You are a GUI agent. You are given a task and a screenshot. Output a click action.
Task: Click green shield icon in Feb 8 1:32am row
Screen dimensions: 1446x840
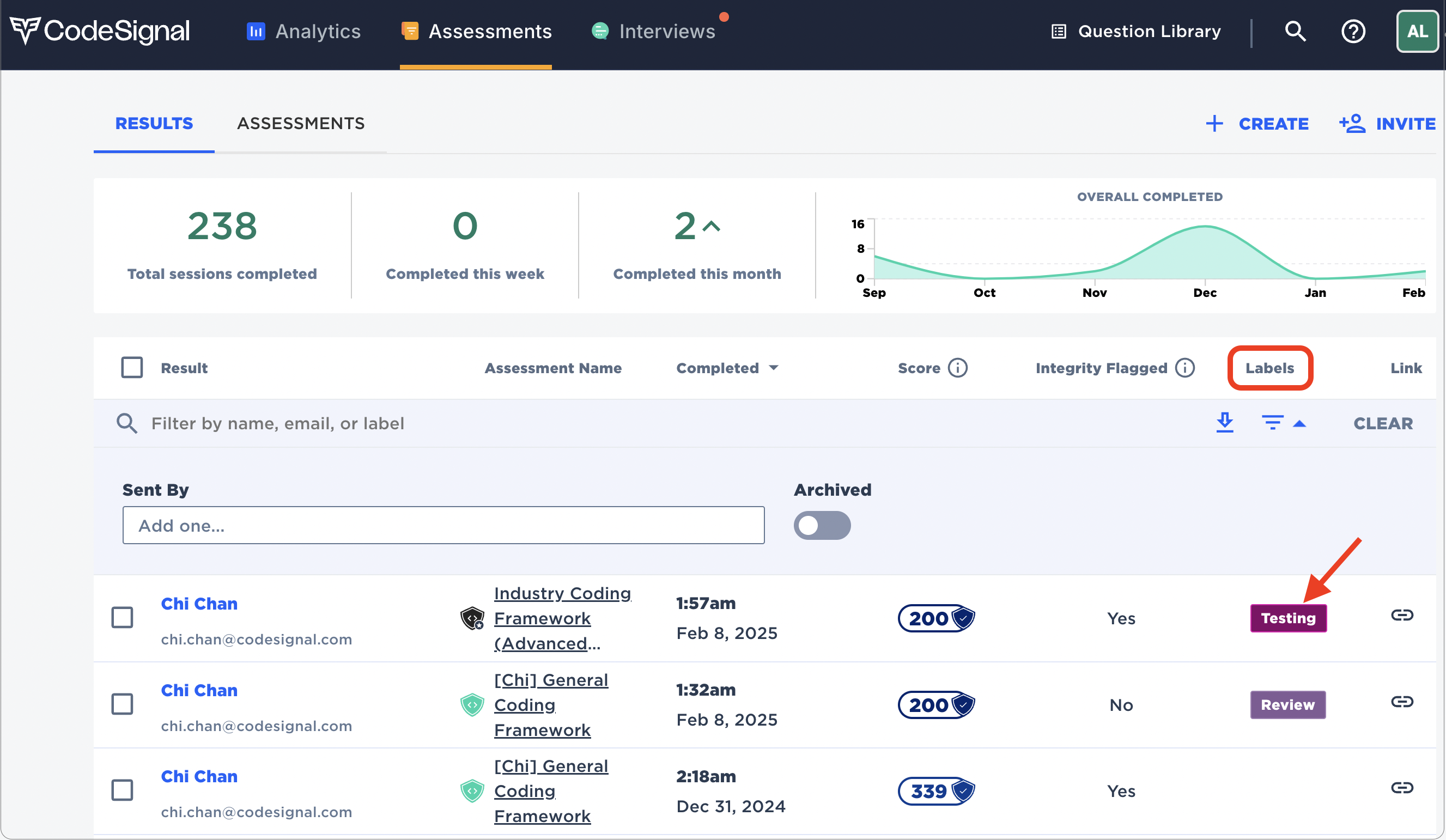pyautogui.click(x=472, y=704)
